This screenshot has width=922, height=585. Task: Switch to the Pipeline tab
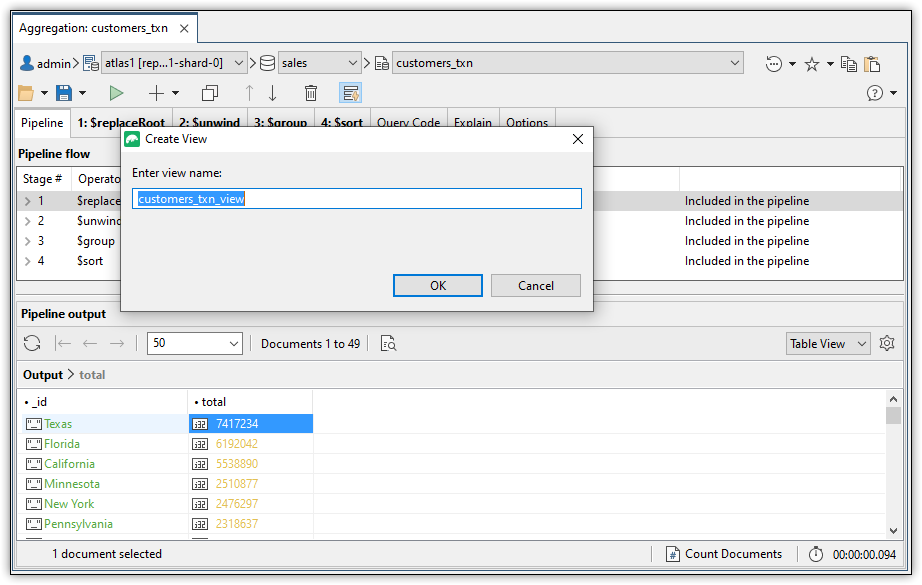tap(42, 123)
